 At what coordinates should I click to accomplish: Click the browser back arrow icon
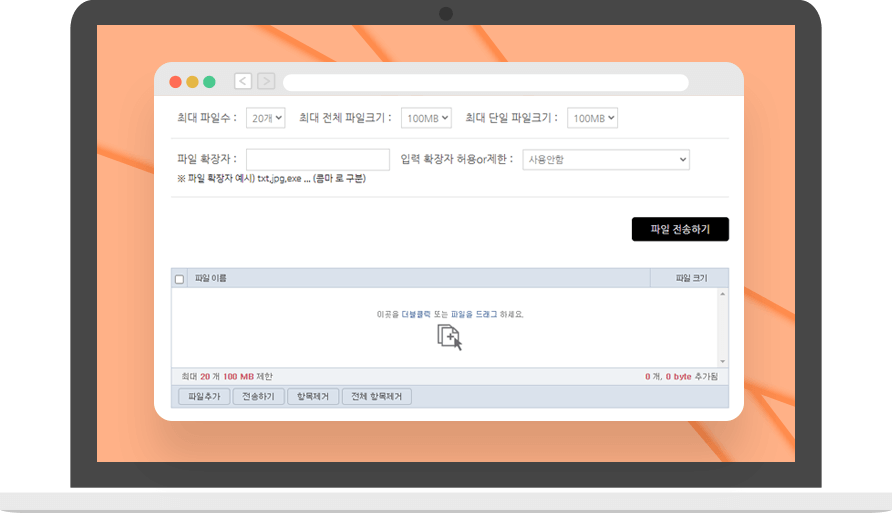(x=243, y=81)
